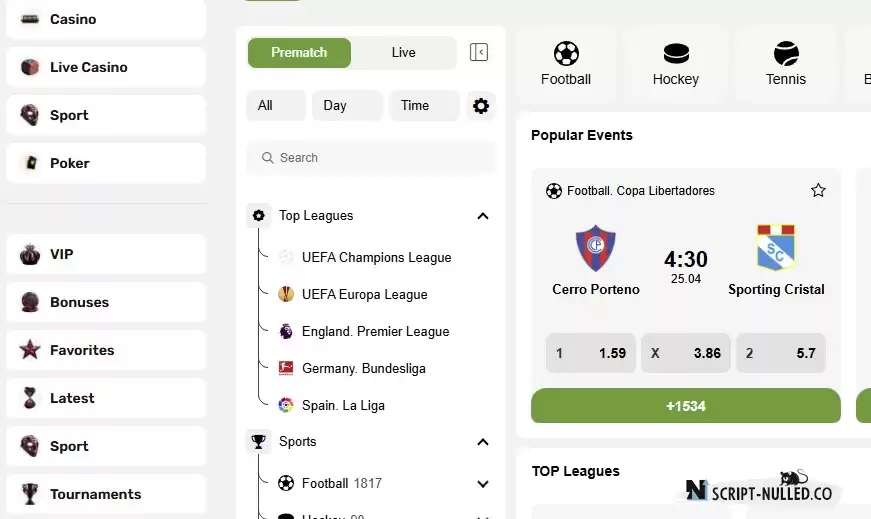Expand the Football 1817 list
This screenshot has height=519, width=871.
click(x=483, y=484)
